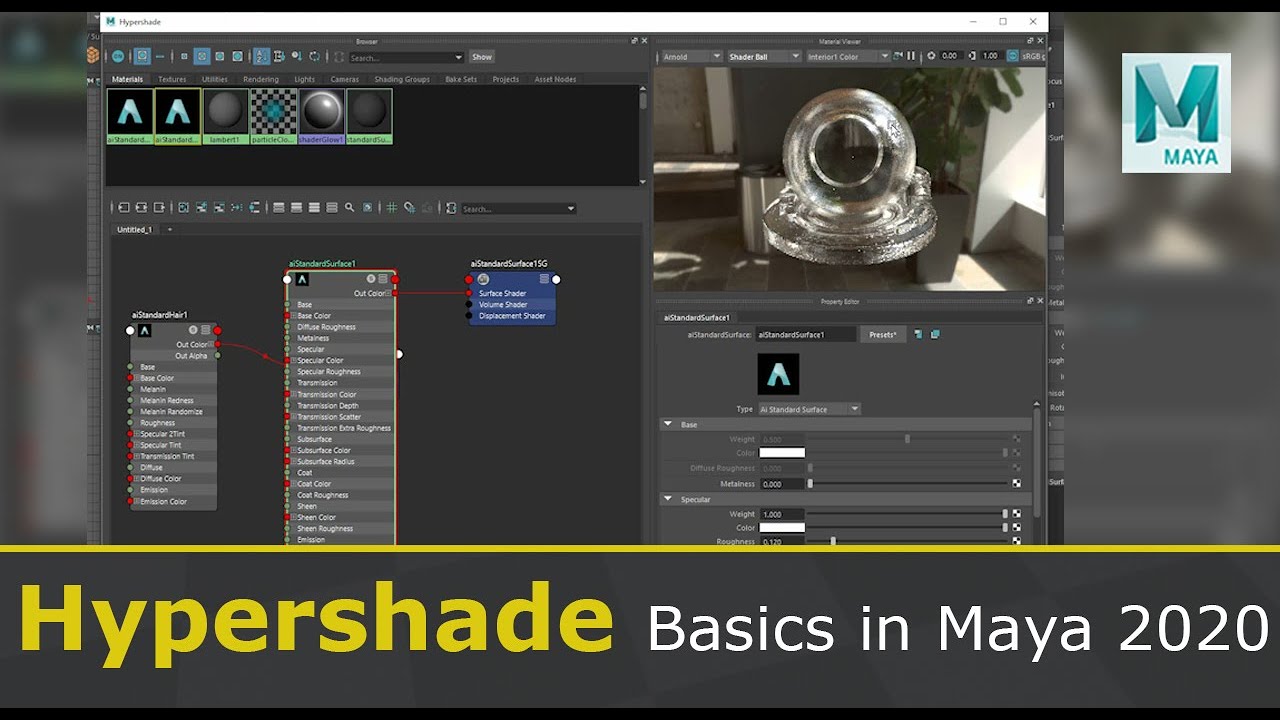Click the output connections icon in node editor toolbar
1280x720 pixels.
(160, 208)
